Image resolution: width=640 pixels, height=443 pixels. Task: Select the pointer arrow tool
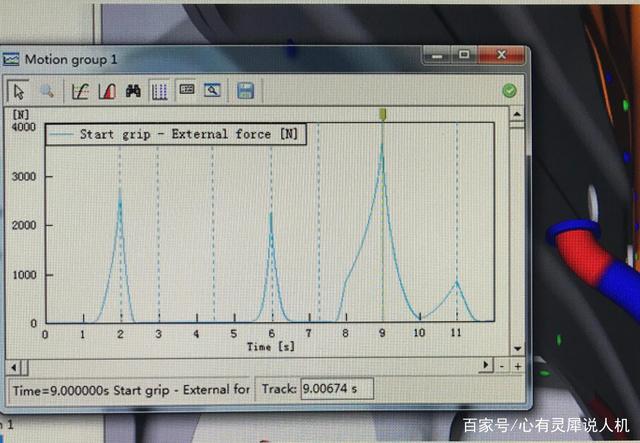(18, 91)
